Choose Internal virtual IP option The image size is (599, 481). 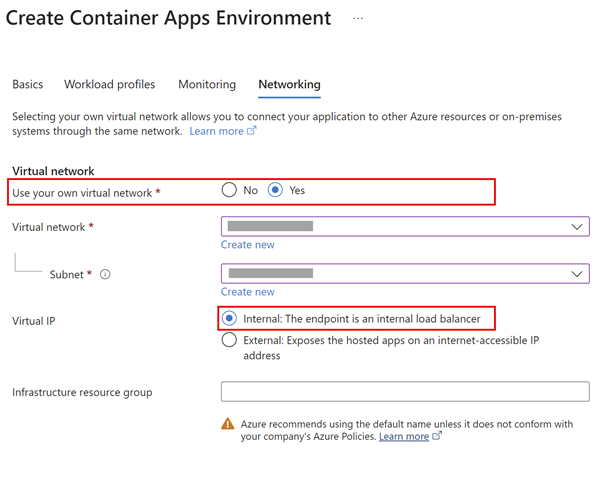[229, 318]
